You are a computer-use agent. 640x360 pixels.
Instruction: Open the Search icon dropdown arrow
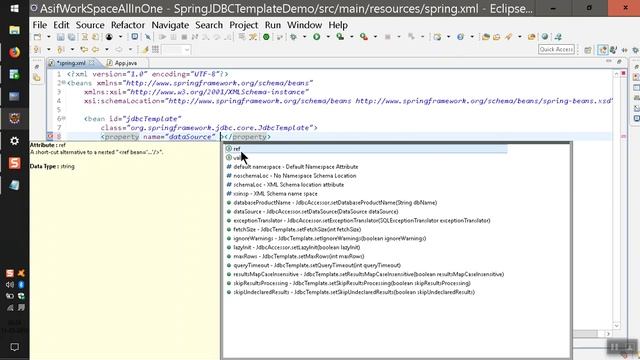[520, 37]
